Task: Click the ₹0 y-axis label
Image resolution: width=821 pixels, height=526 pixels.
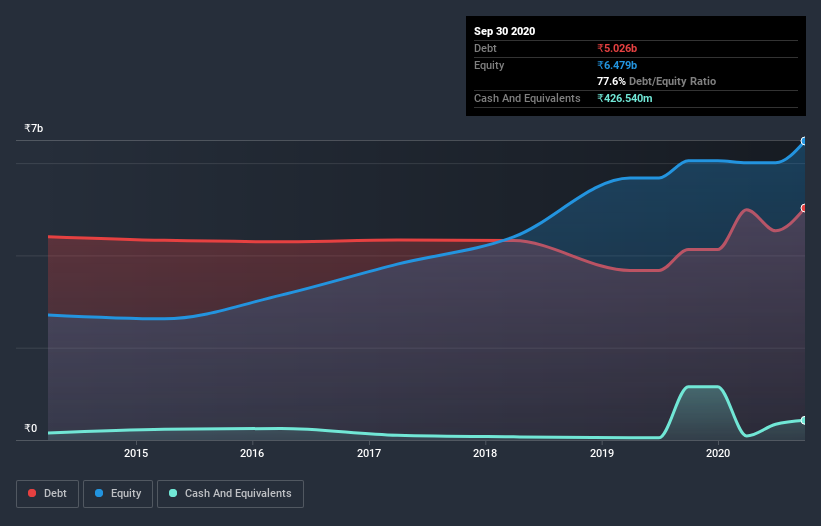Action: coord(30,428)
